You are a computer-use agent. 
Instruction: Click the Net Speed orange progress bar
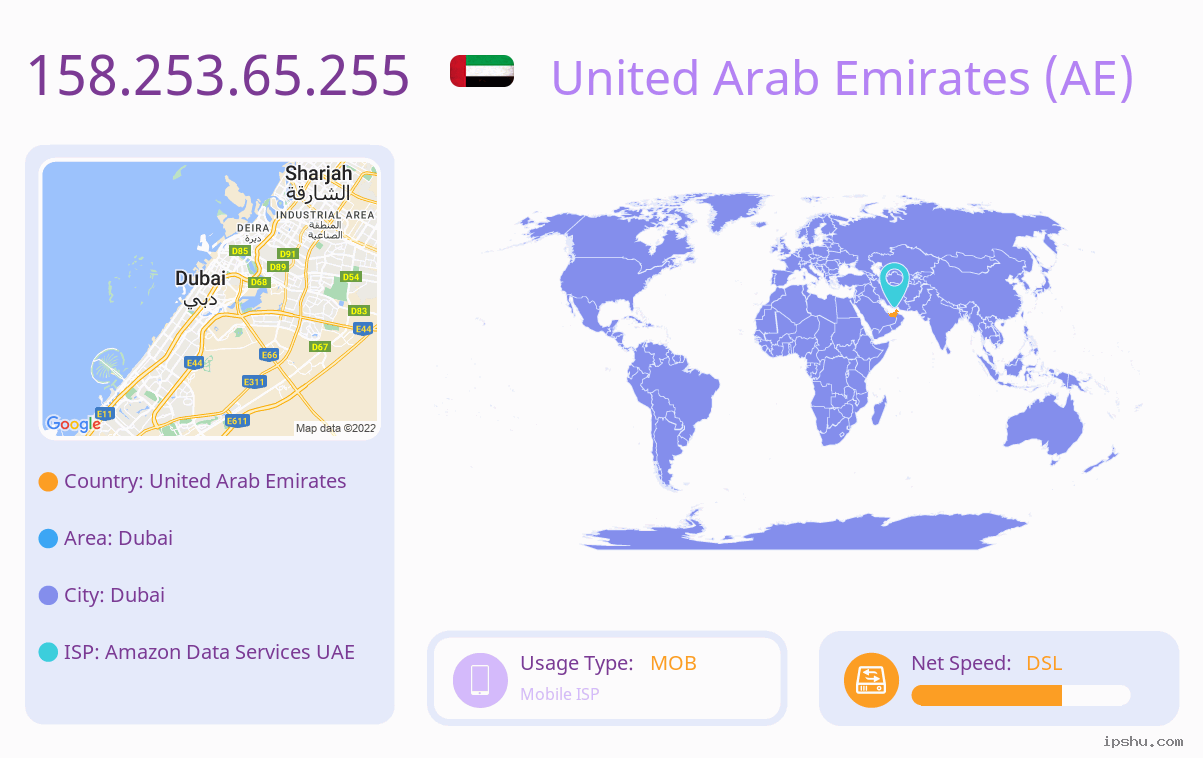[1021, 695]
